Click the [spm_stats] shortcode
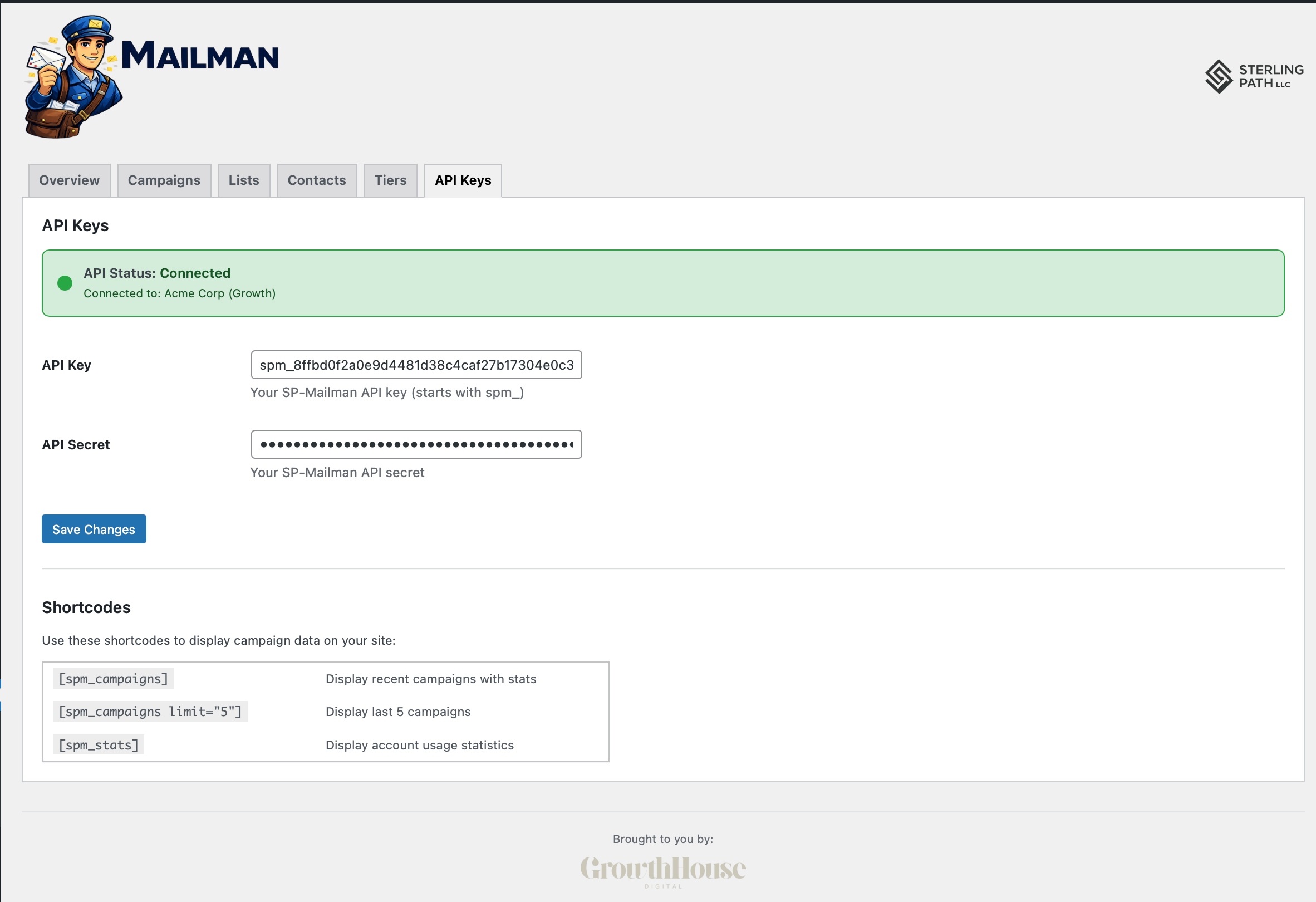 tap(99, 744)
